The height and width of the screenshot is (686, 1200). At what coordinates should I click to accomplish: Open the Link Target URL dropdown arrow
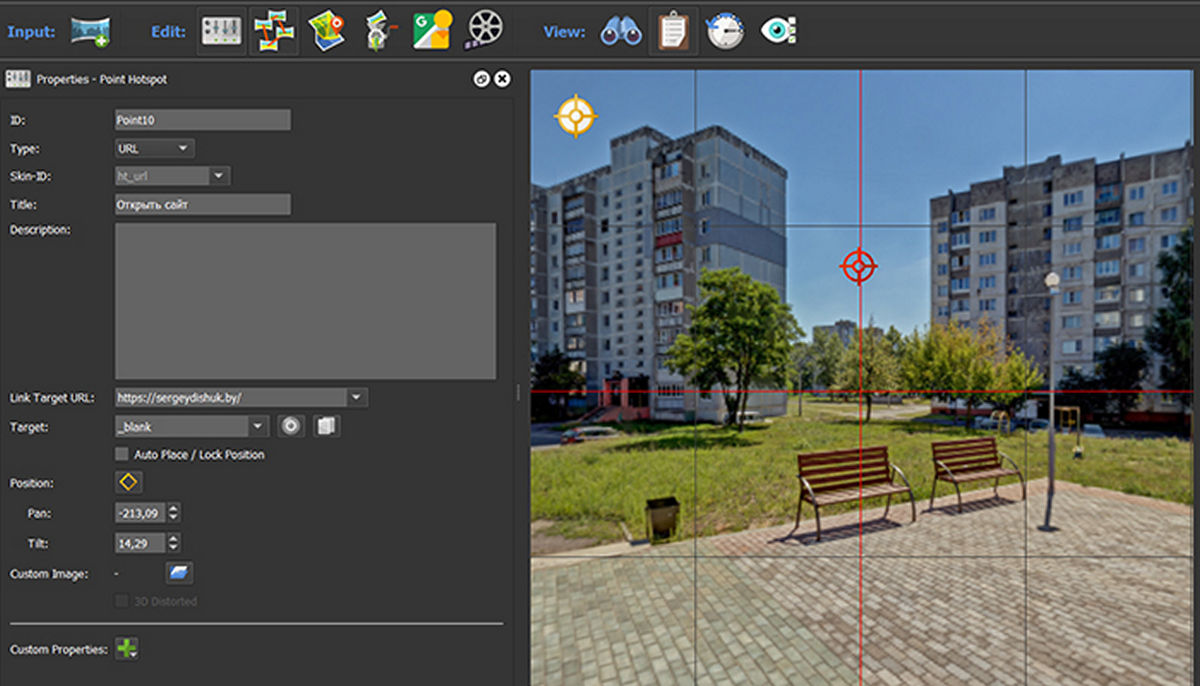pos(357,397)
